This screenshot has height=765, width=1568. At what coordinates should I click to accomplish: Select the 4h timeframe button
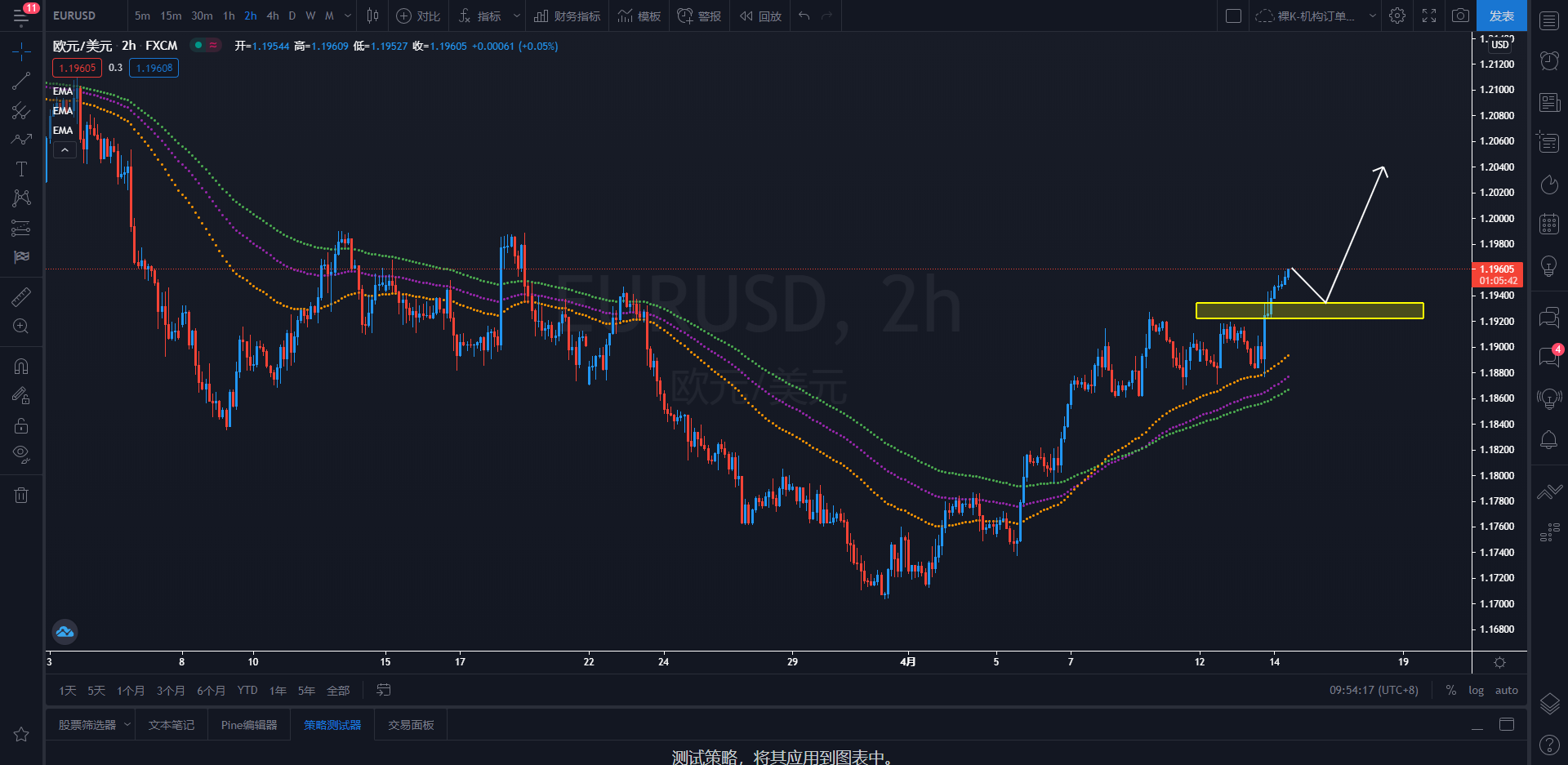click(273, 16)
